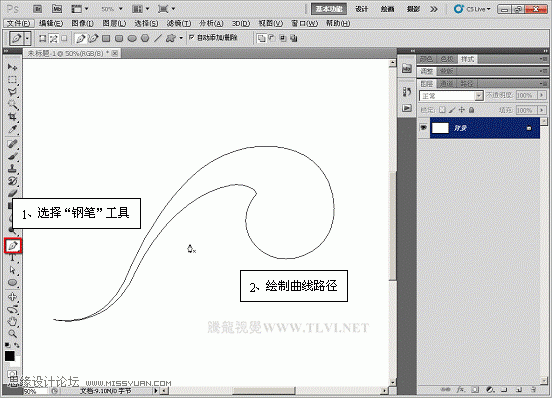552x398 pixels.
Task: Select the History Brush tool
Action: click(x=13, y=181)
